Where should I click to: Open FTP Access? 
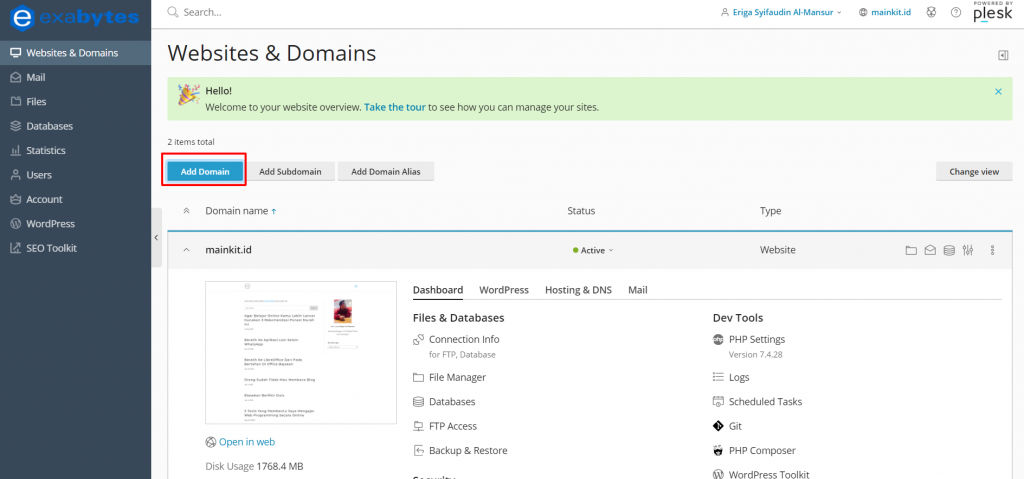tap(453, 426)
